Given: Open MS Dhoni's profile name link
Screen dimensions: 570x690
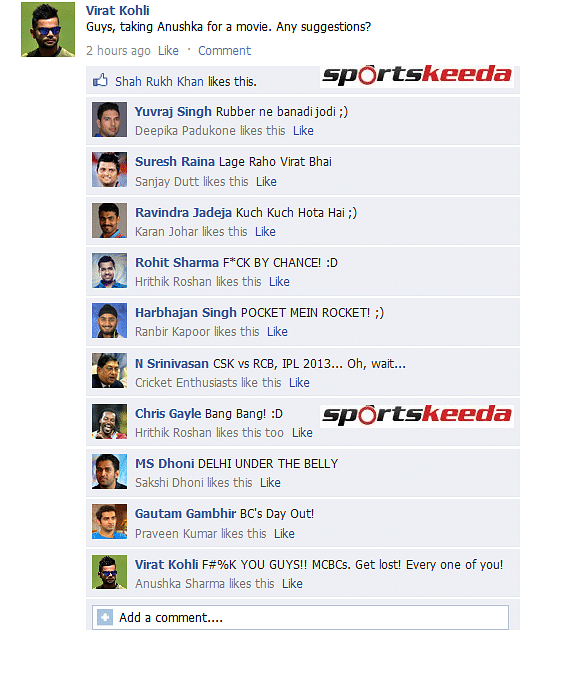Looking at the screenshot, I should coord(165,463).
